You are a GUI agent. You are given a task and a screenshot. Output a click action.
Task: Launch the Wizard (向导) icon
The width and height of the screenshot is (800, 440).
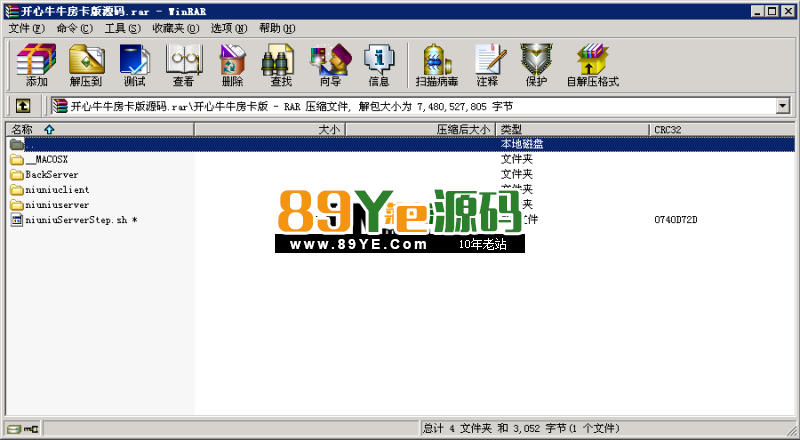coord(330,65)
